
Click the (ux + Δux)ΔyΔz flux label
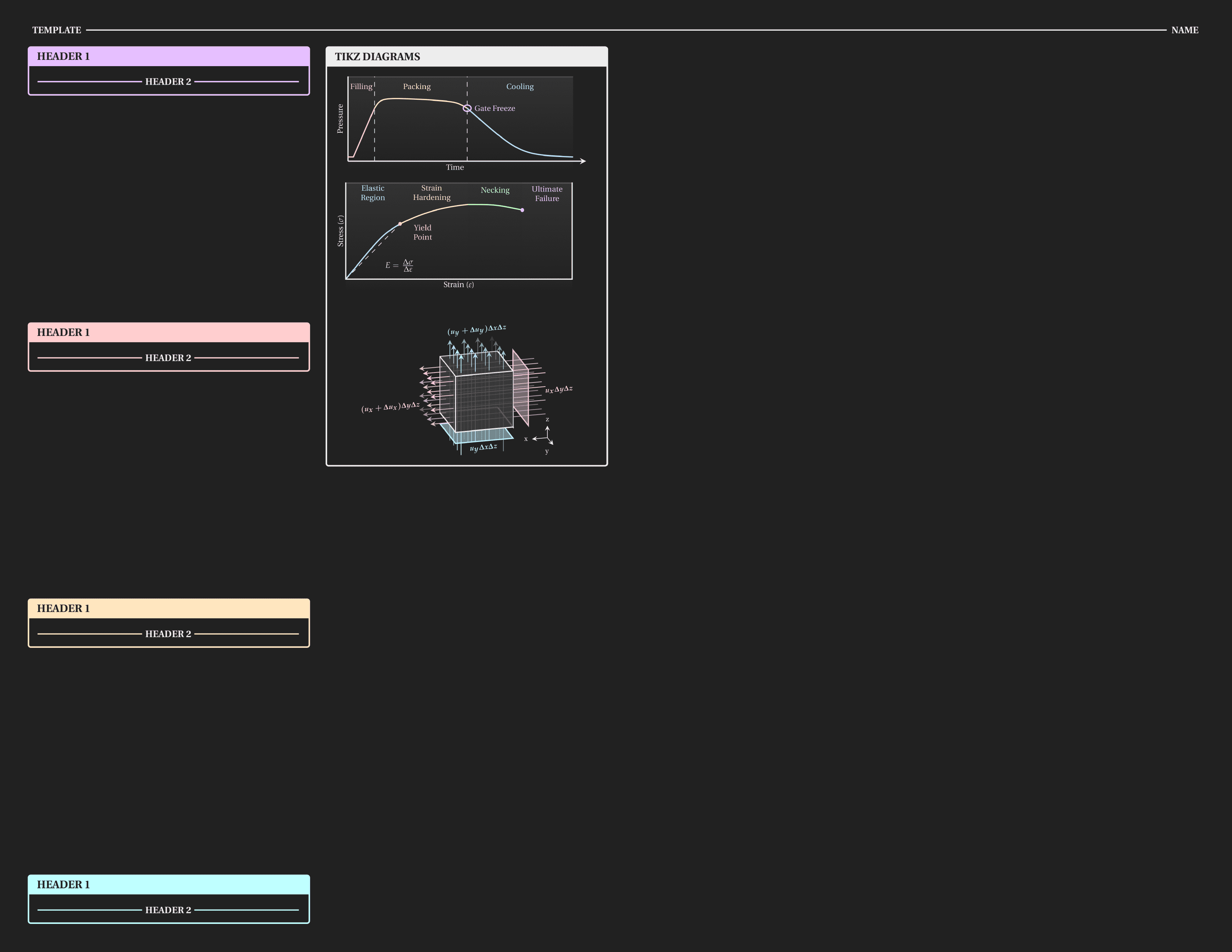390,407
